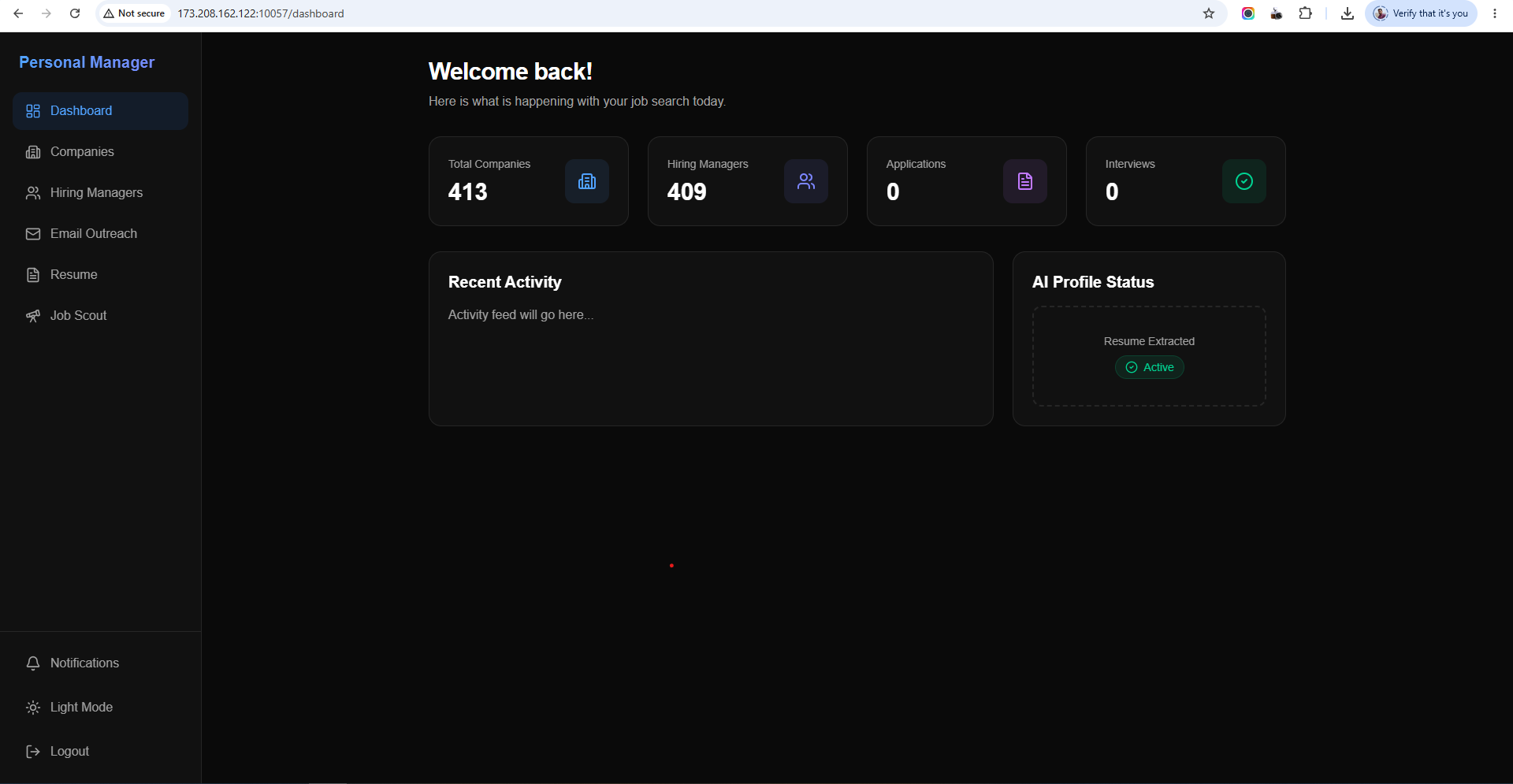Click the Email Outreach envelope icon

click(33, 234)
